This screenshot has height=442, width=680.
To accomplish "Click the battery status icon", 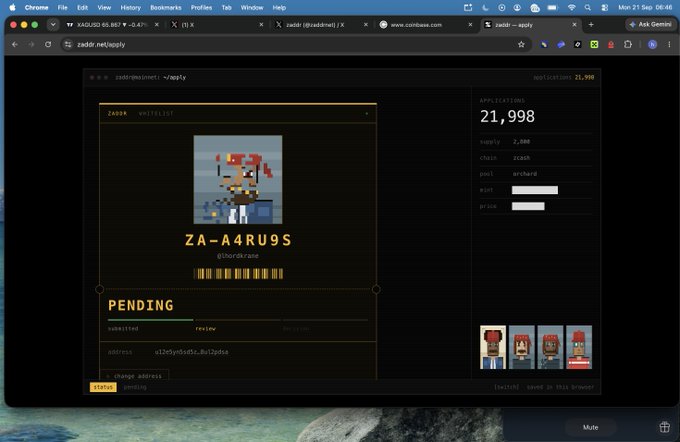I will pyautogui.click(x=552, y=7).
